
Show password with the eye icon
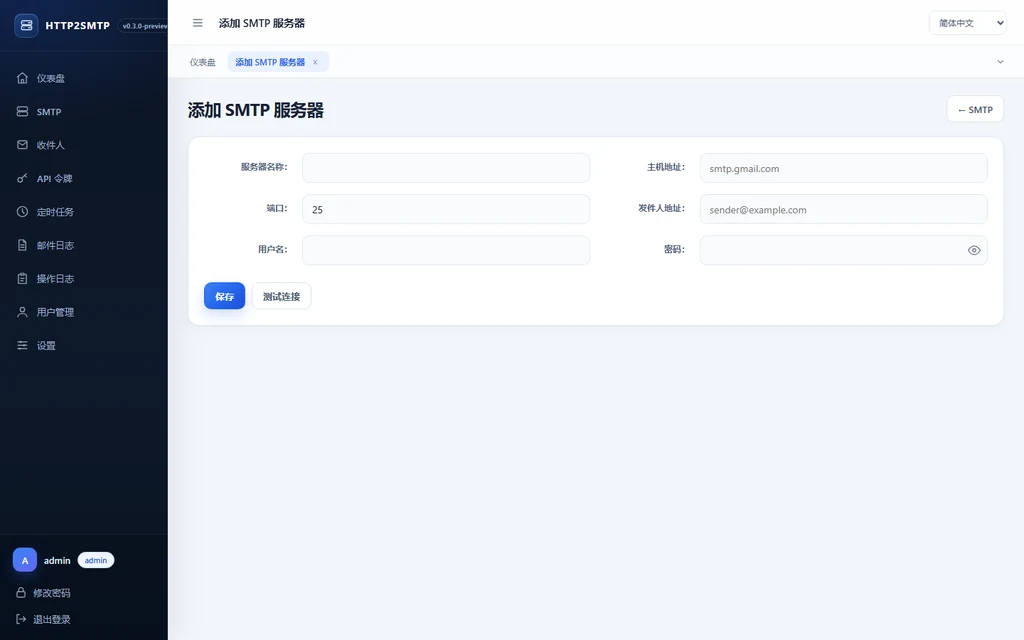(974, 250)
